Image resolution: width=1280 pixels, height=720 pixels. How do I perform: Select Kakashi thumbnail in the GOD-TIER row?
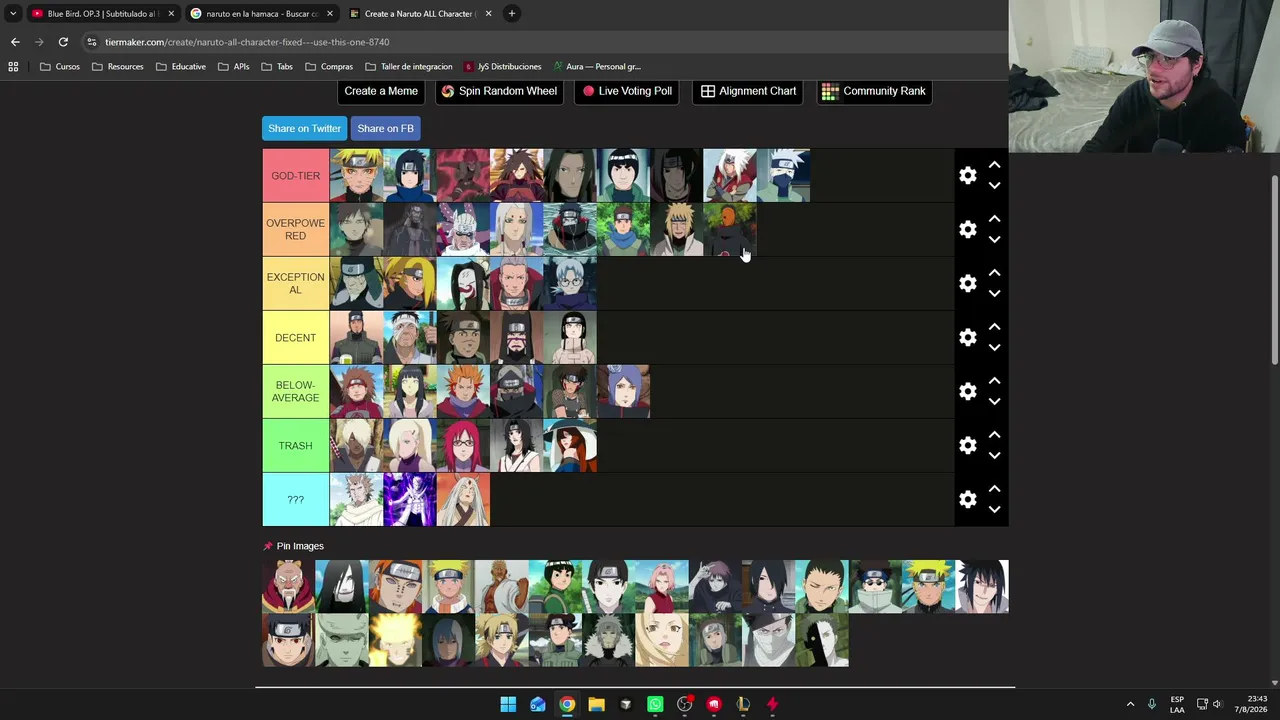point(784,176)
